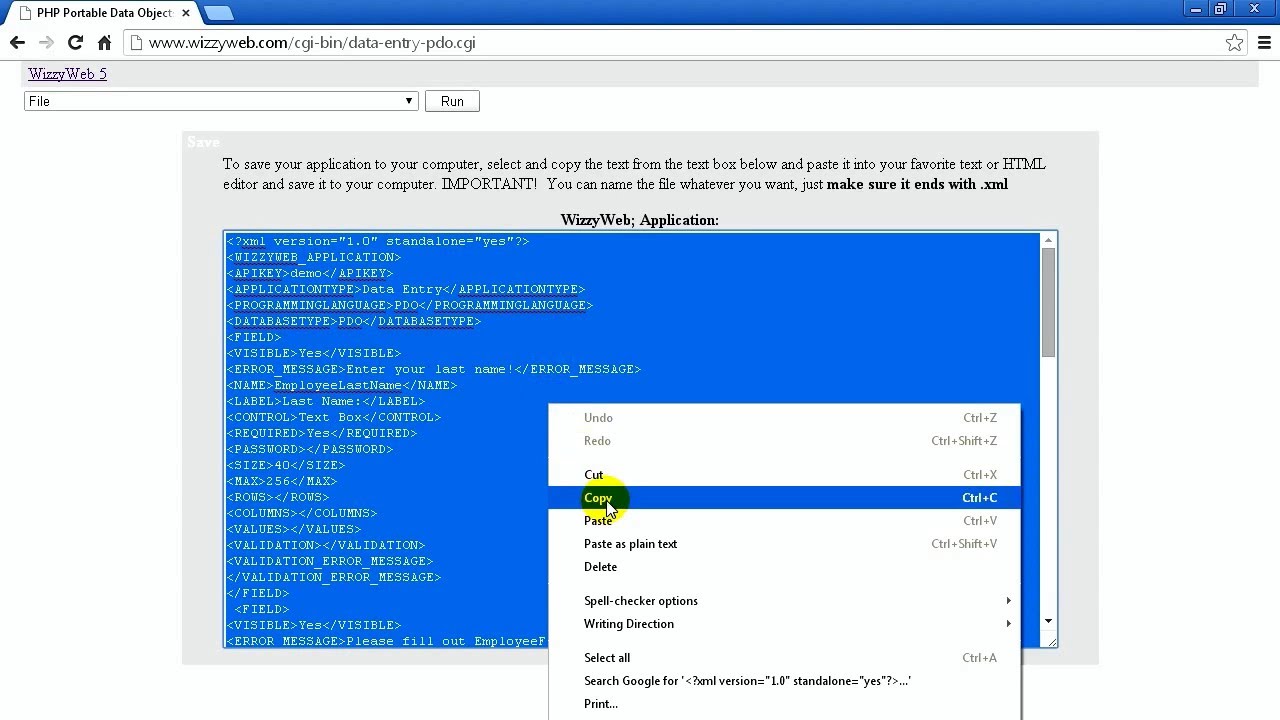This screenshot has width=1280, height=720.
Task: Go back with the browser back arrow
Action: pyautogui.click(x=17, y=43)
